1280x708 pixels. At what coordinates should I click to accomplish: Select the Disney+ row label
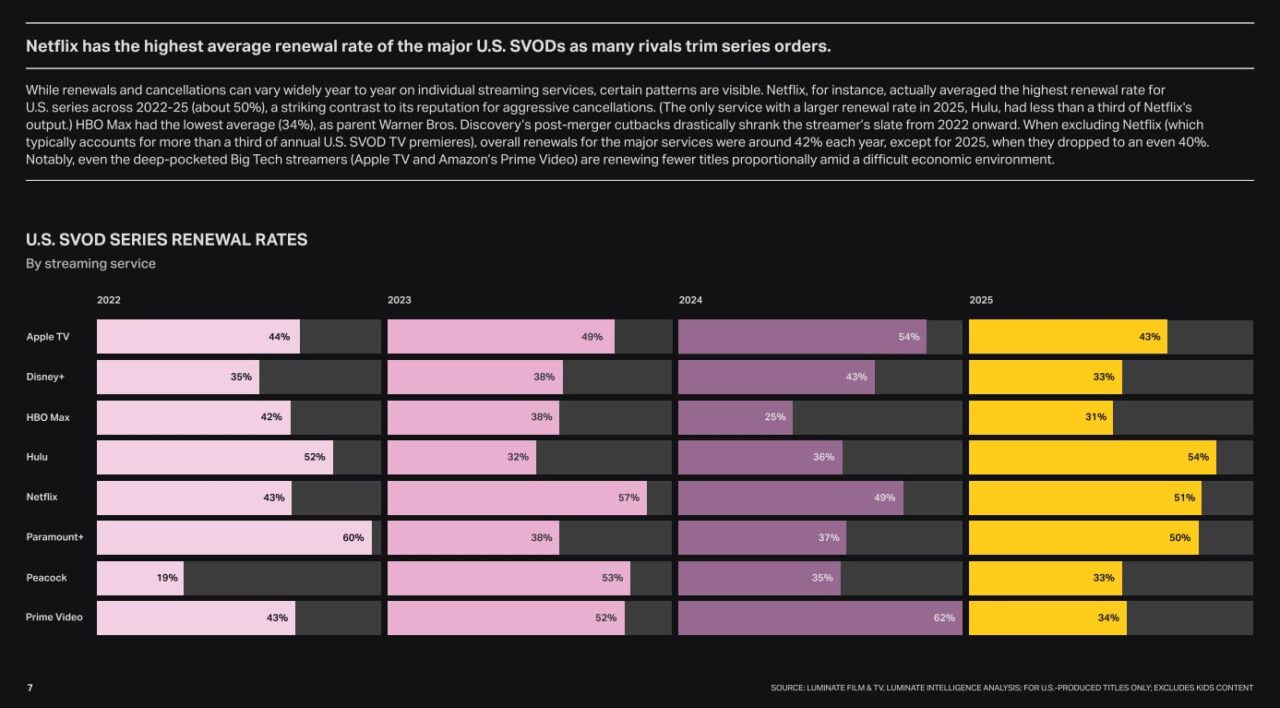click(x=45, y=377)
